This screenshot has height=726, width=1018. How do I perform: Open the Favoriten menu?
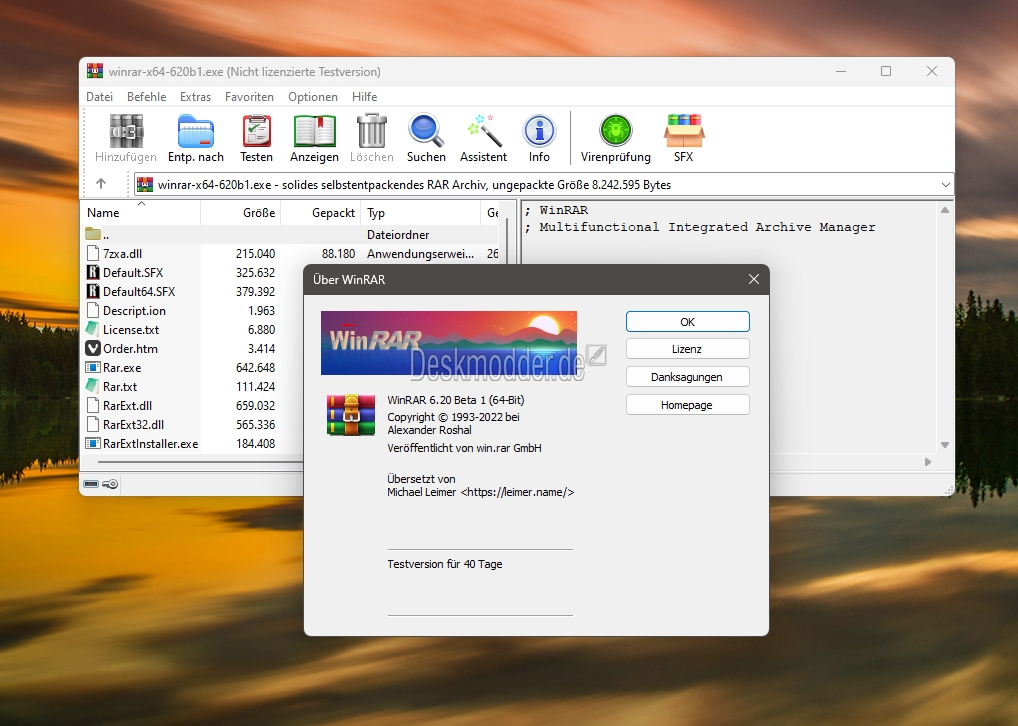click(x=249, y=97)
